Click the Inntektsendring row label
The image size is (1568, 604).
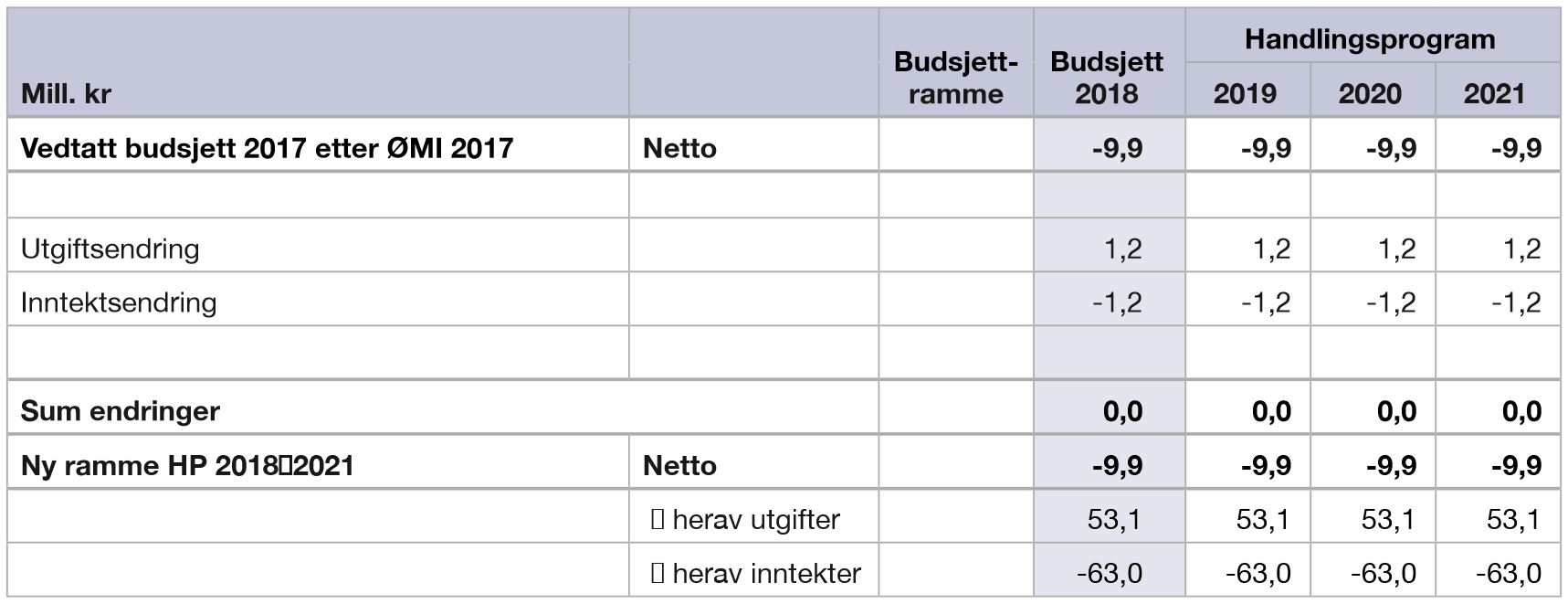pyautogui.click(x=119, y=302)
